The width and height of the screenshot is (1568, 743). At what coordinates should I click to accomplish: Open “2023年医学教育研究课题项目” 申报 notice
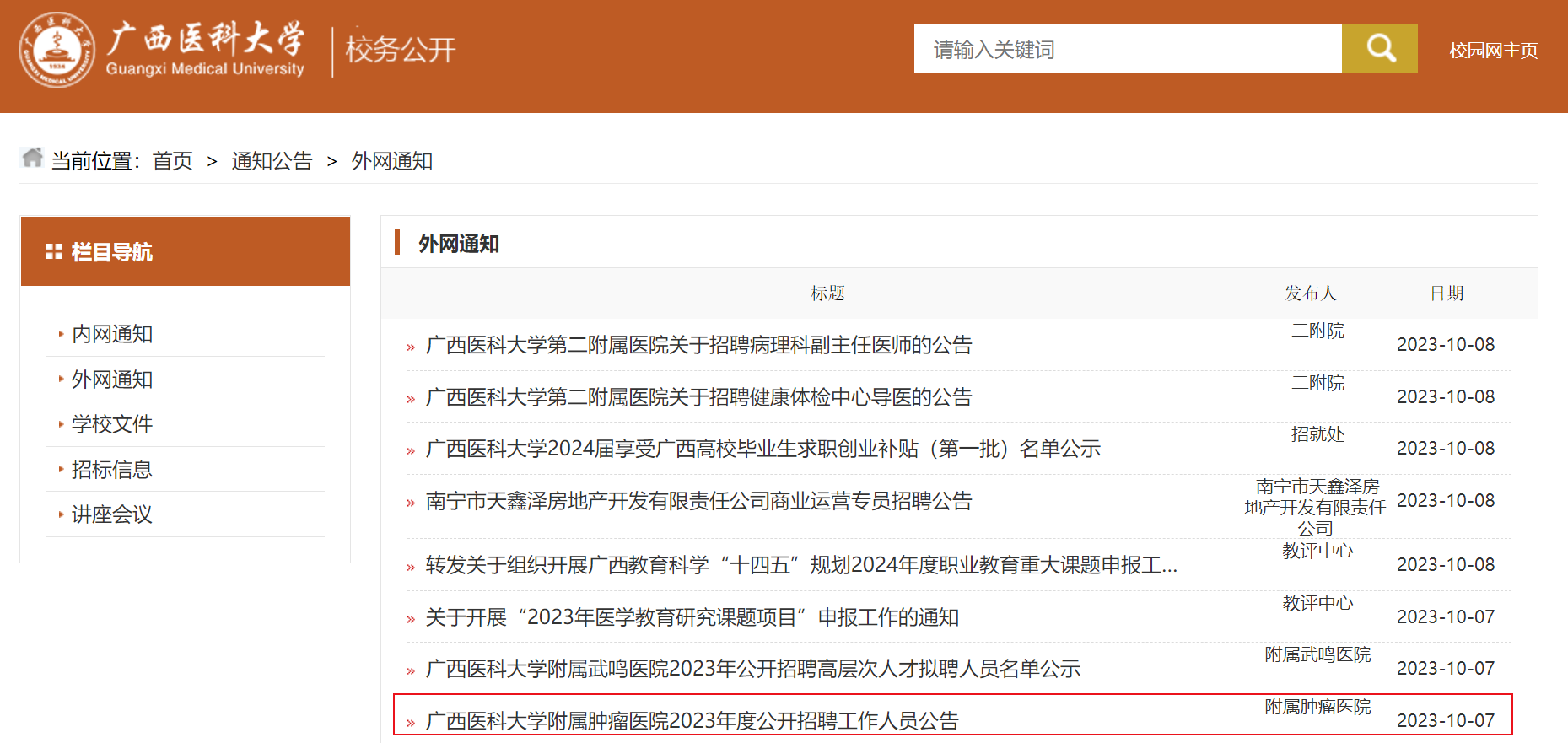[x=692, y=617]
